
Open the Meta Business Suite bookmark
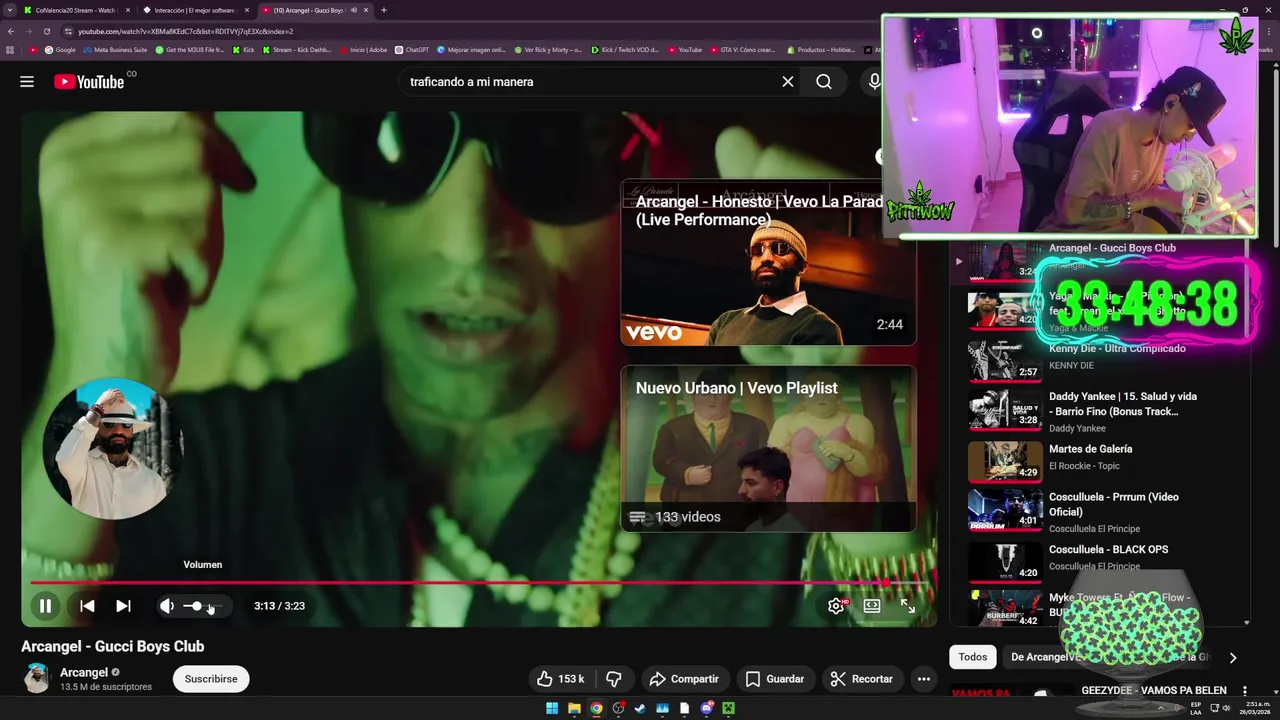(x=115, y=49)
